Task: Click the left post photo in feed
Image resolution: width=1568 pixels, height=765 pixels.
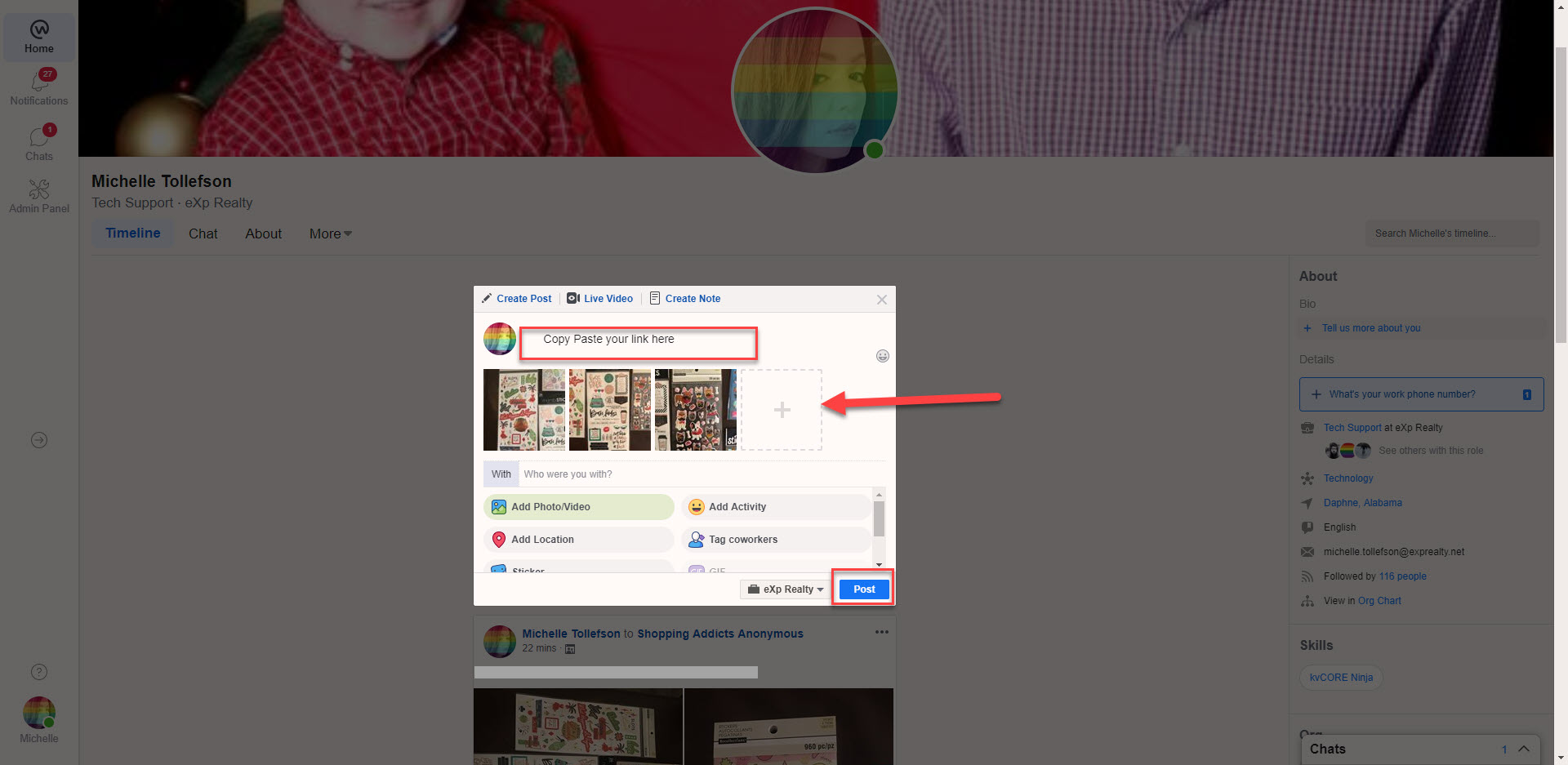Action: tap(578, 727)
